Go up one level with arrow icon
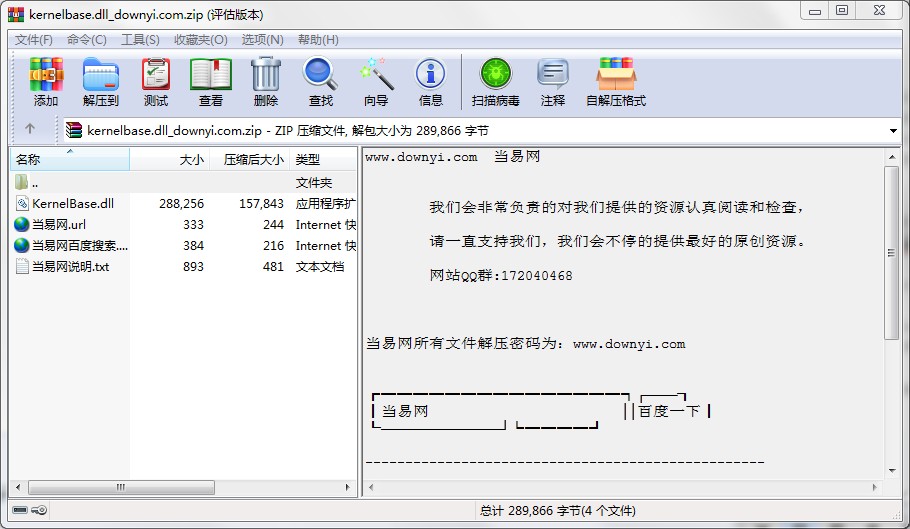Viewport: 910px width, 529px height. (x=30, y=129)
